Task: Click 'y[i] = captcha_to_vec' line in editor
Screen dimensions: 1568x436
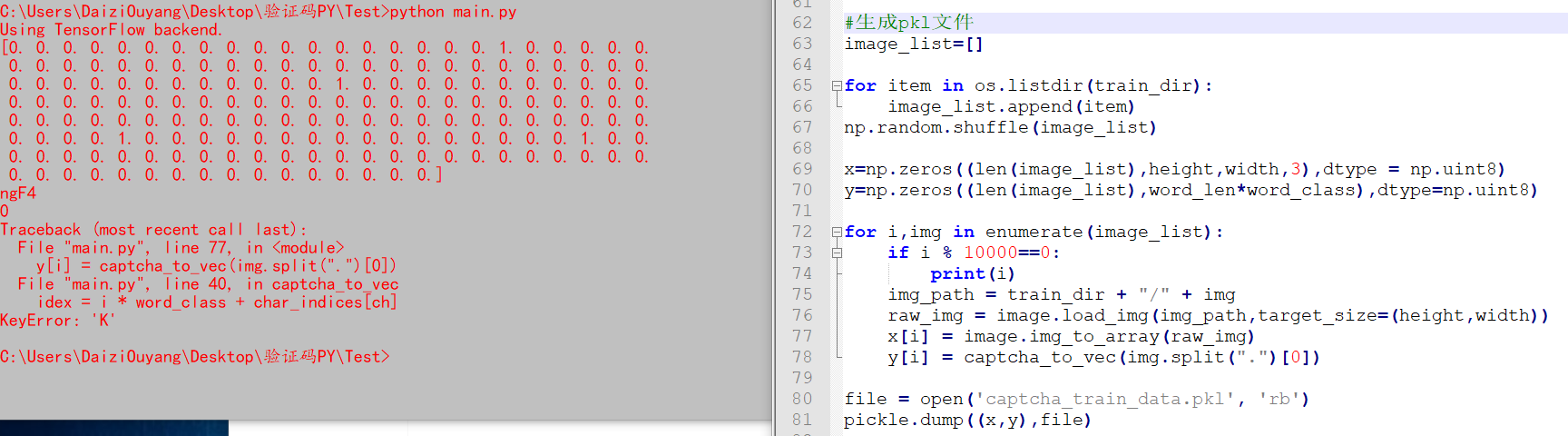Action: click(x=1103, y=357)
